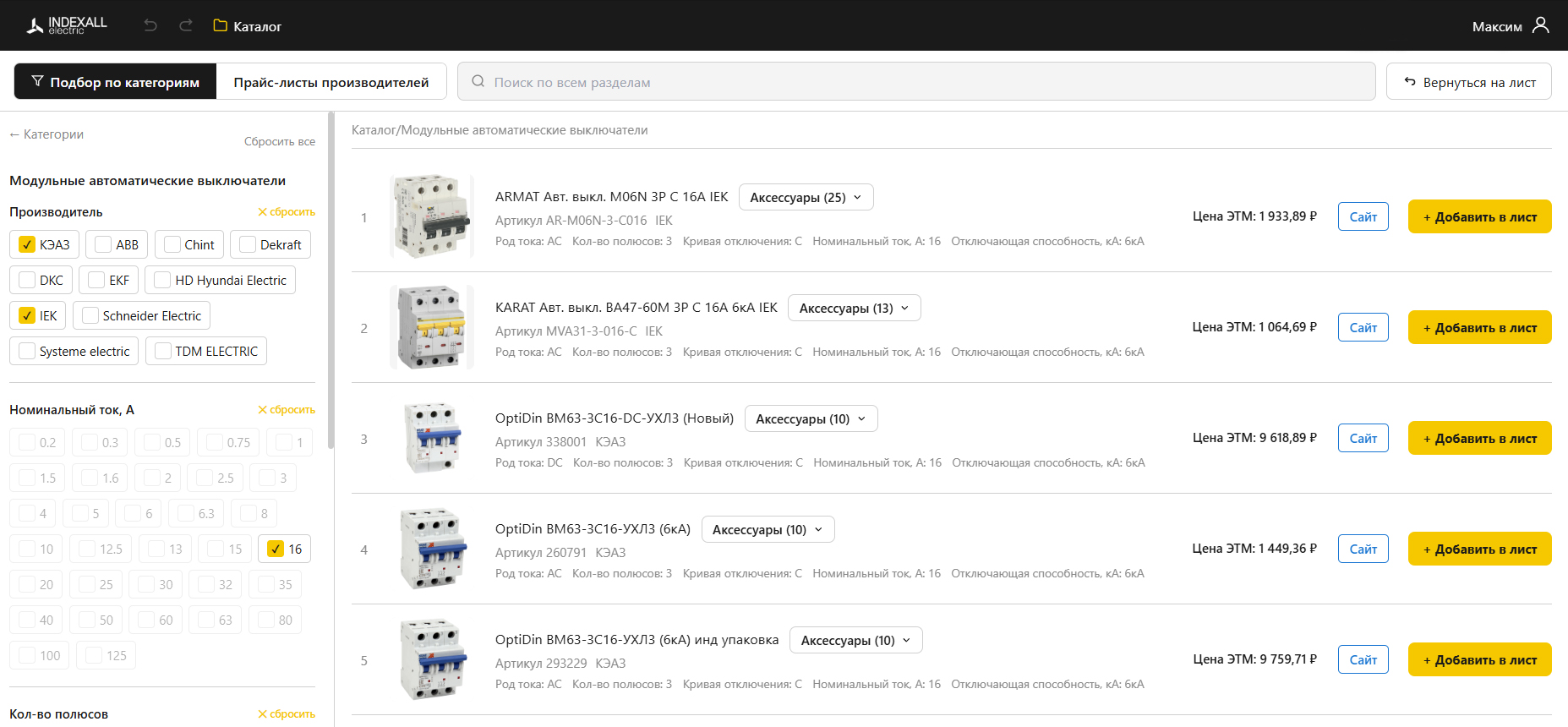This screenshot has width=1568, height=727.
Task: Click the INDEXALL electric logo
Action: coord(67,25)
